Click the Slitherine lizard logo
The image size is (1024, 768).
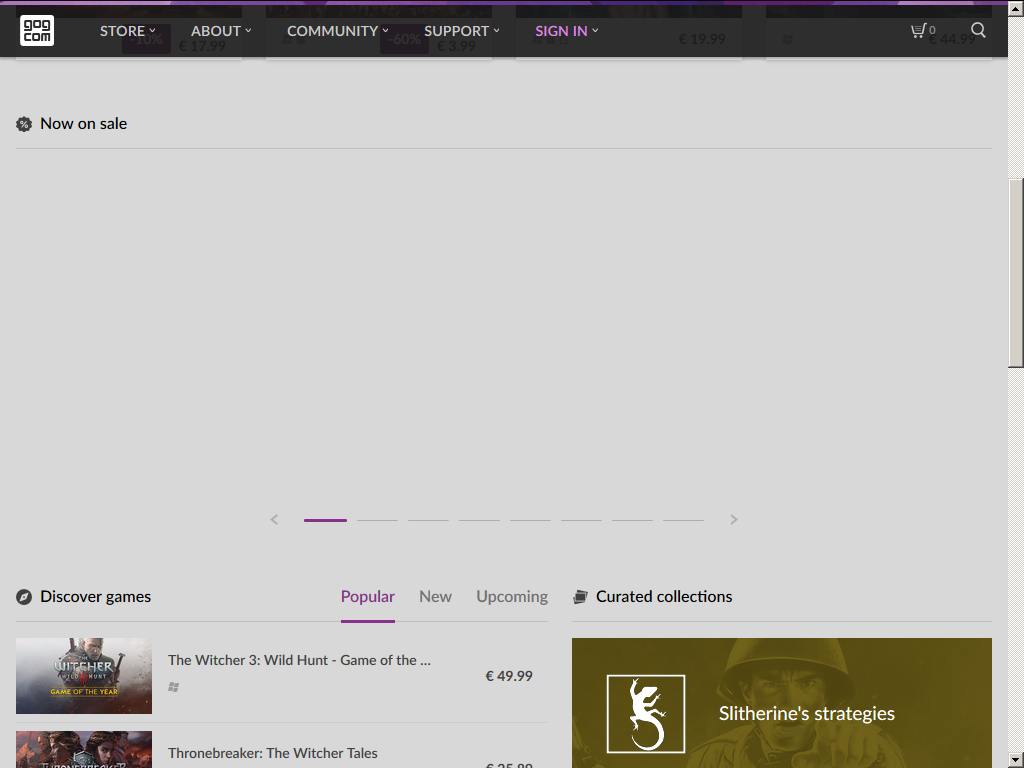click(646, 714)
